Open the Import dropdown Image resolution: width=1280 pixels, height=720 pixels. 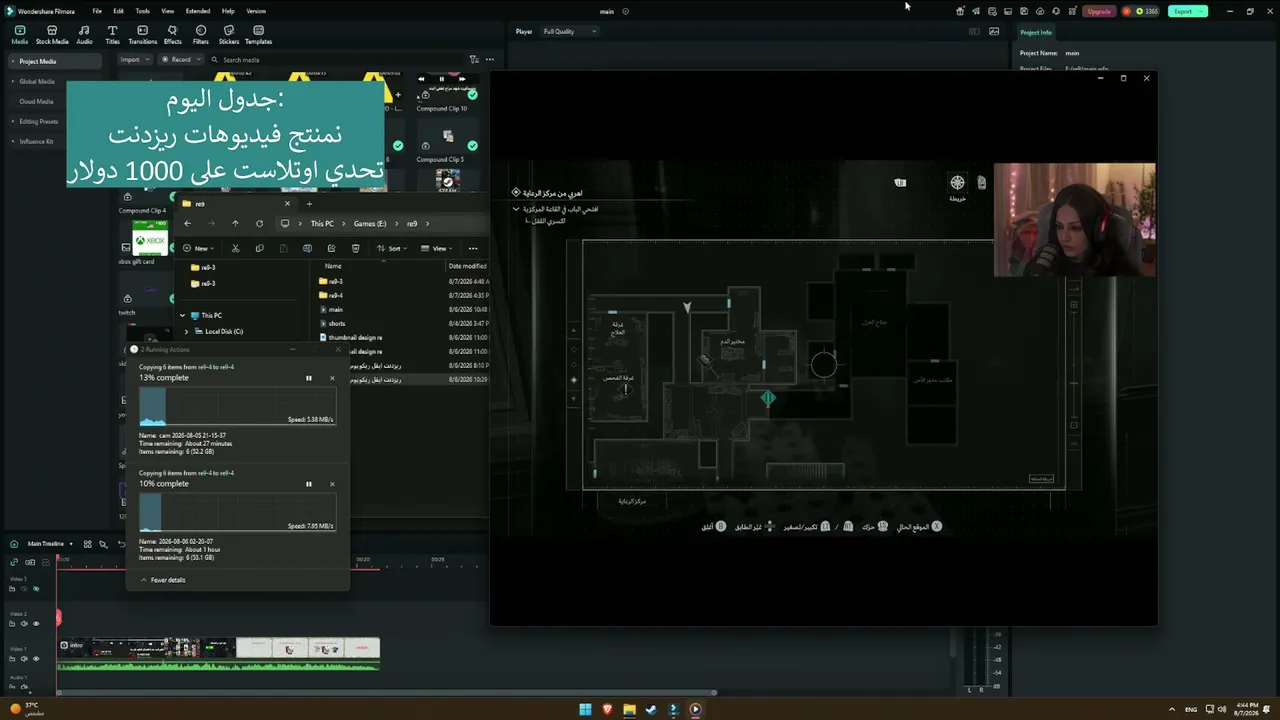coord(133,60)
